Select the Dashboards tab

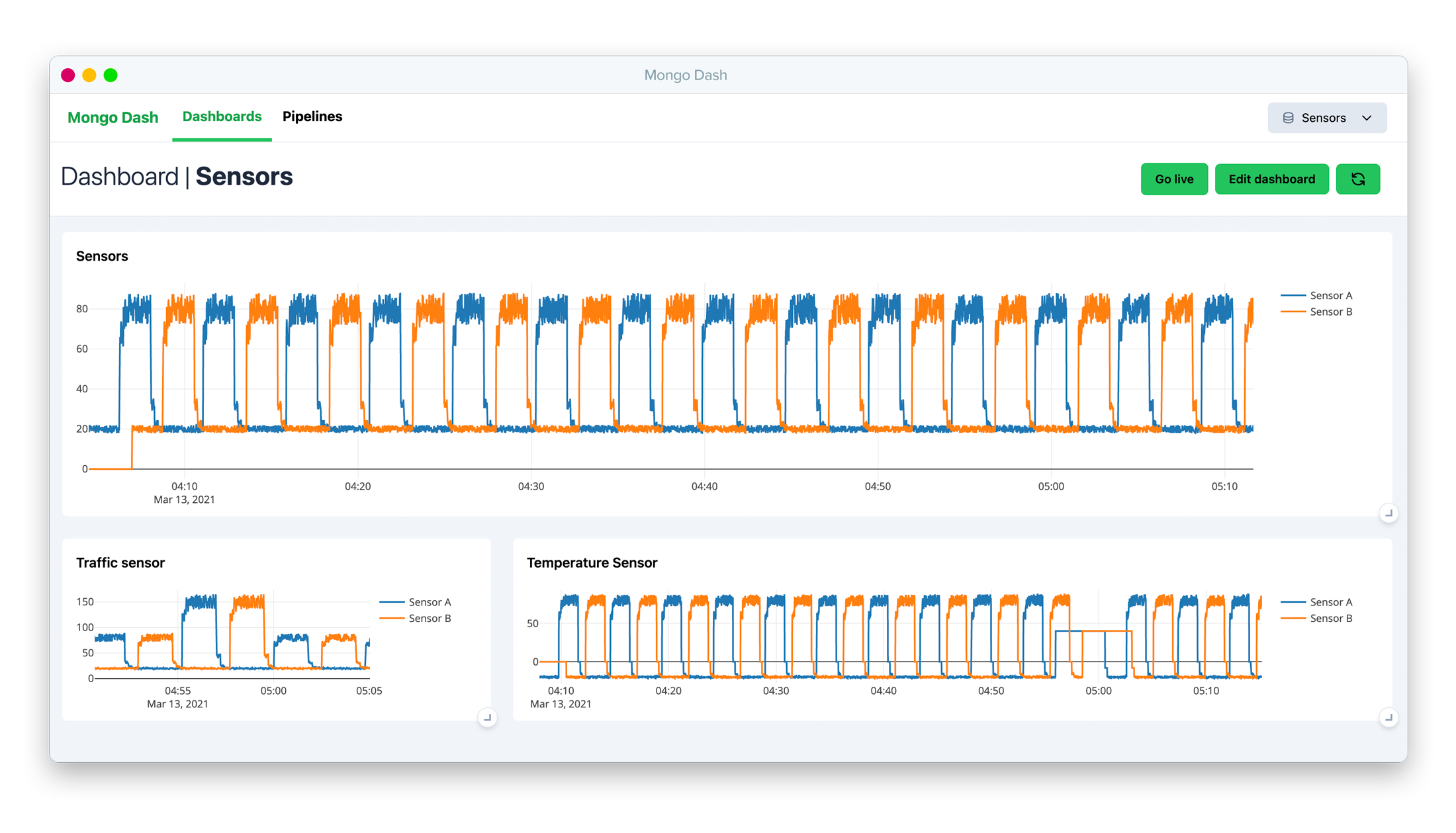pos(222,116)
